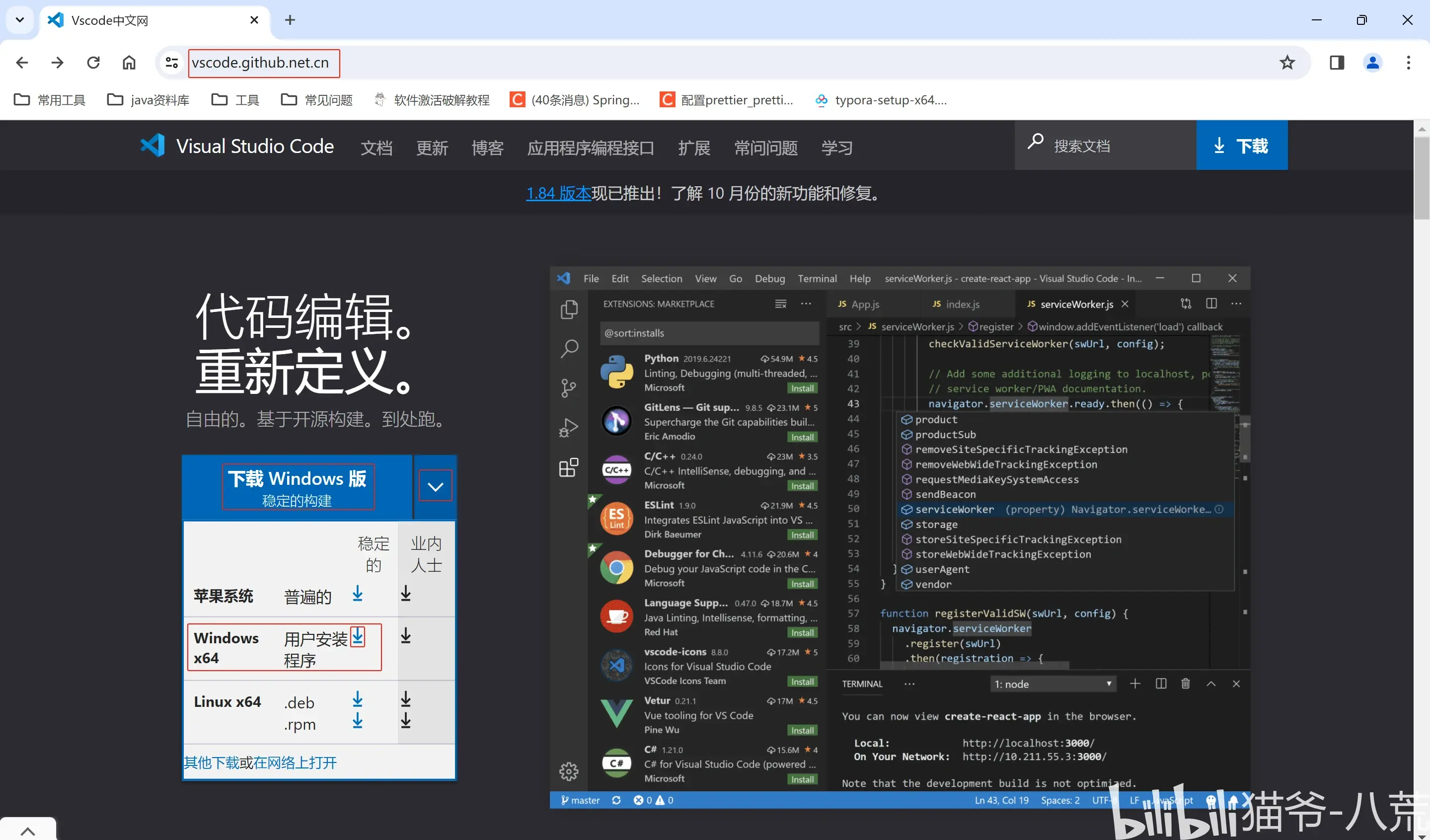Open the java资料库 bookmark folder

point(148,100)
